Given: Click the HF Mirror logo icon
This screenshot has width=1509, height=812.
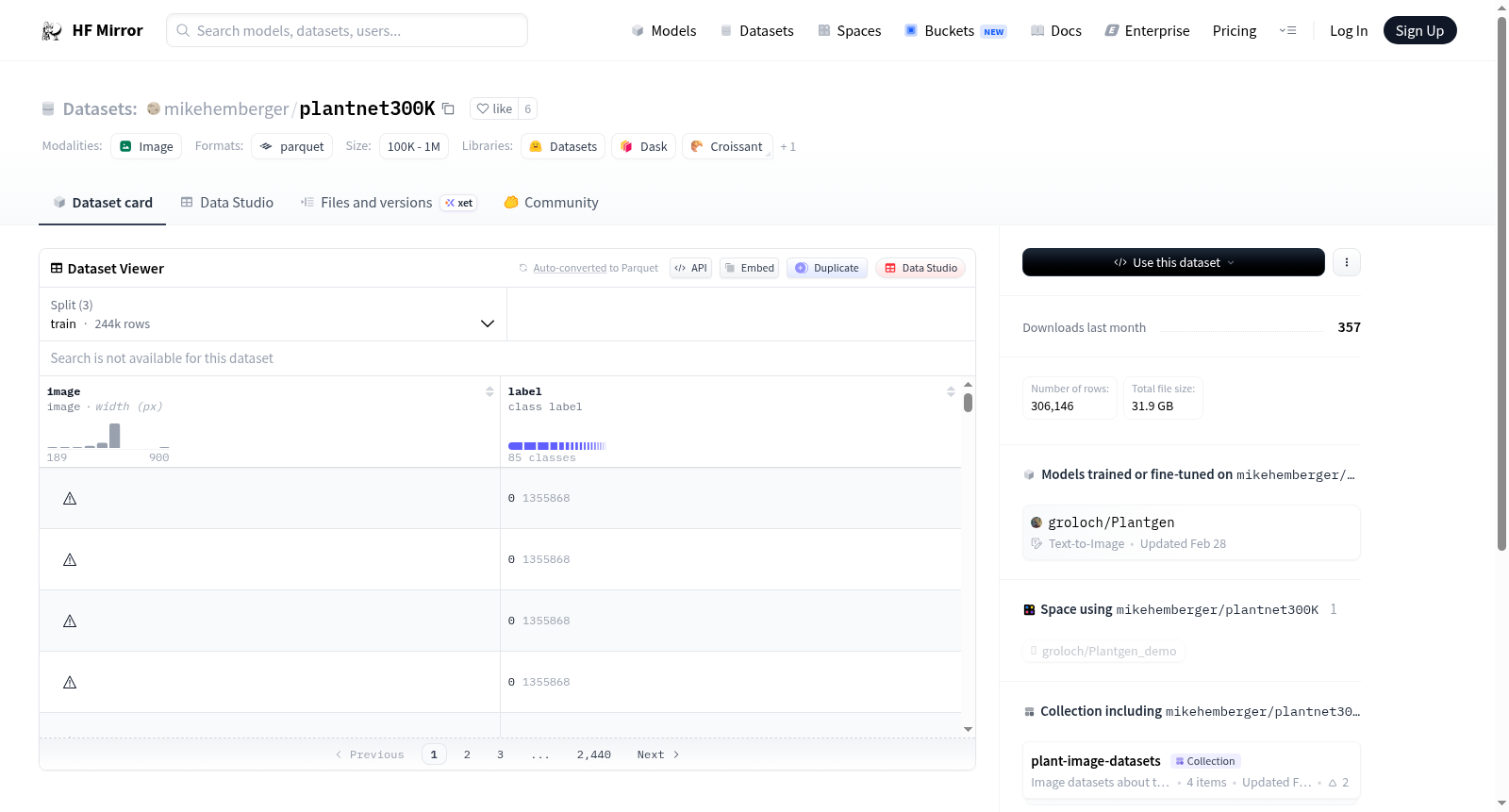Looking at the screenshot, I should [x=52, y=31].
